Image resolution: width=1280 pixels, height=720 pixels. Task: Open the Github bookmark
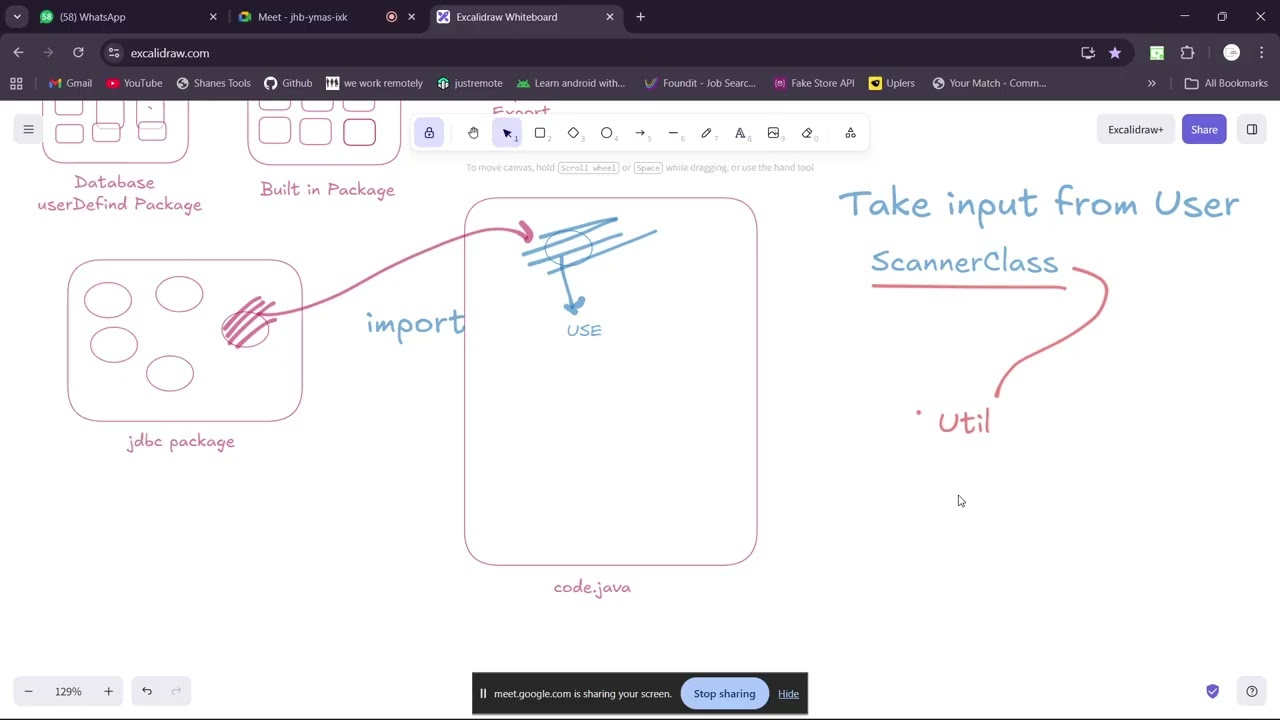[288, 83]
